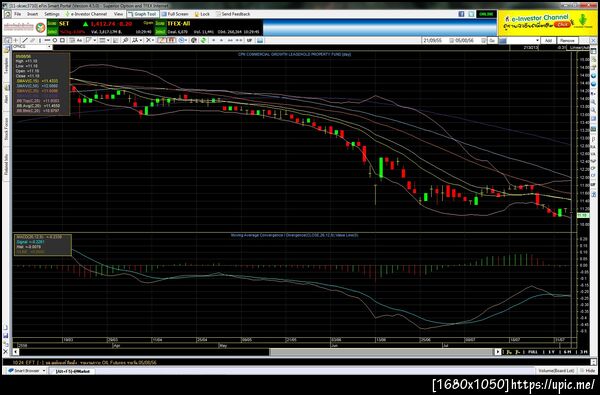600x395 pixels.
Task: Click the Lock button
Action: [202, 14]
